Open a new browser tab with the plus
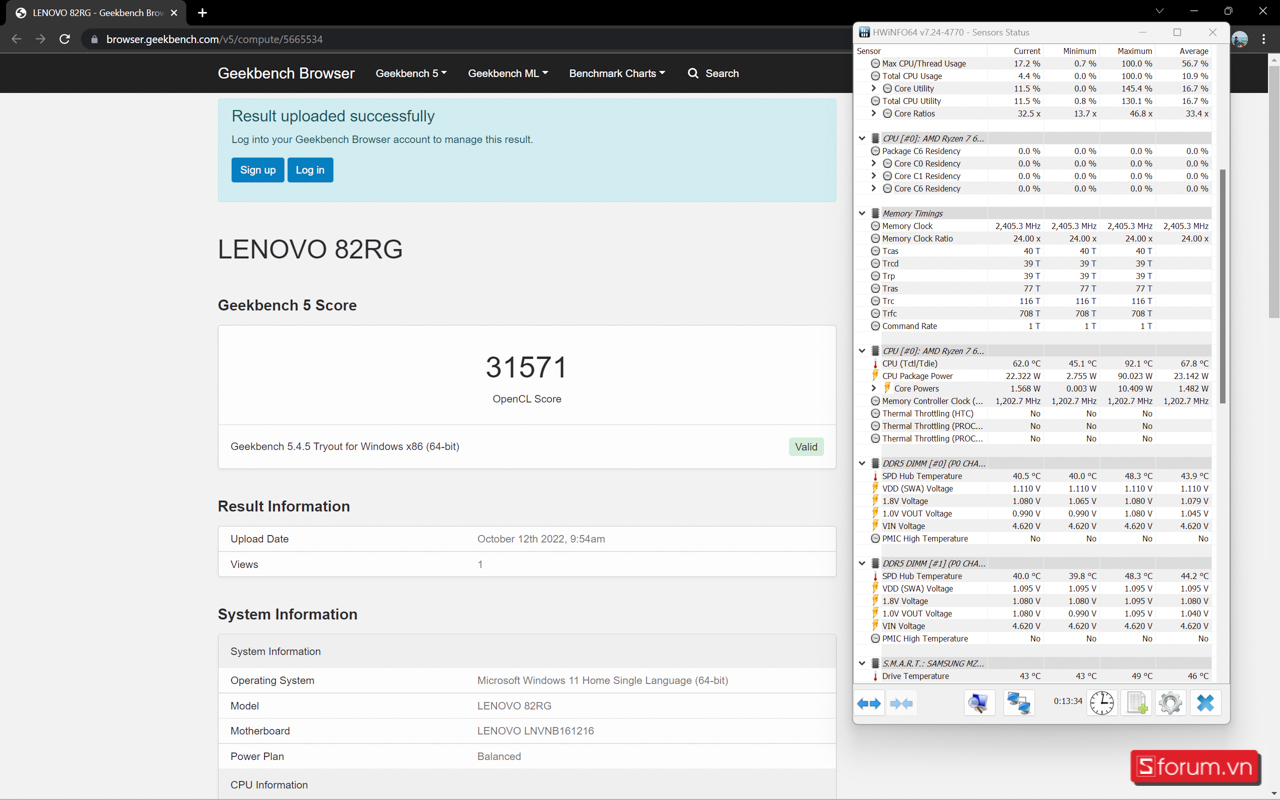 202,13
